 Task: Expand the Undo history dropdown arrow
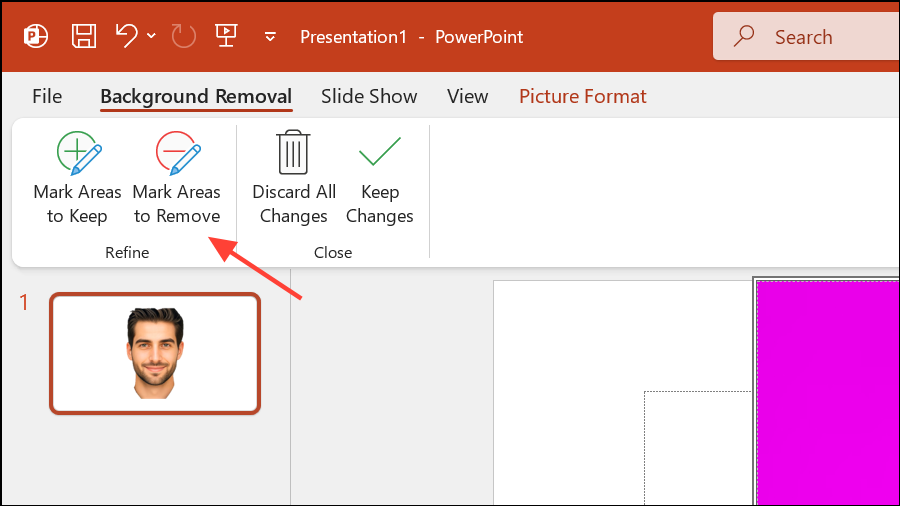pyautogui.click(x=151, y=37)
